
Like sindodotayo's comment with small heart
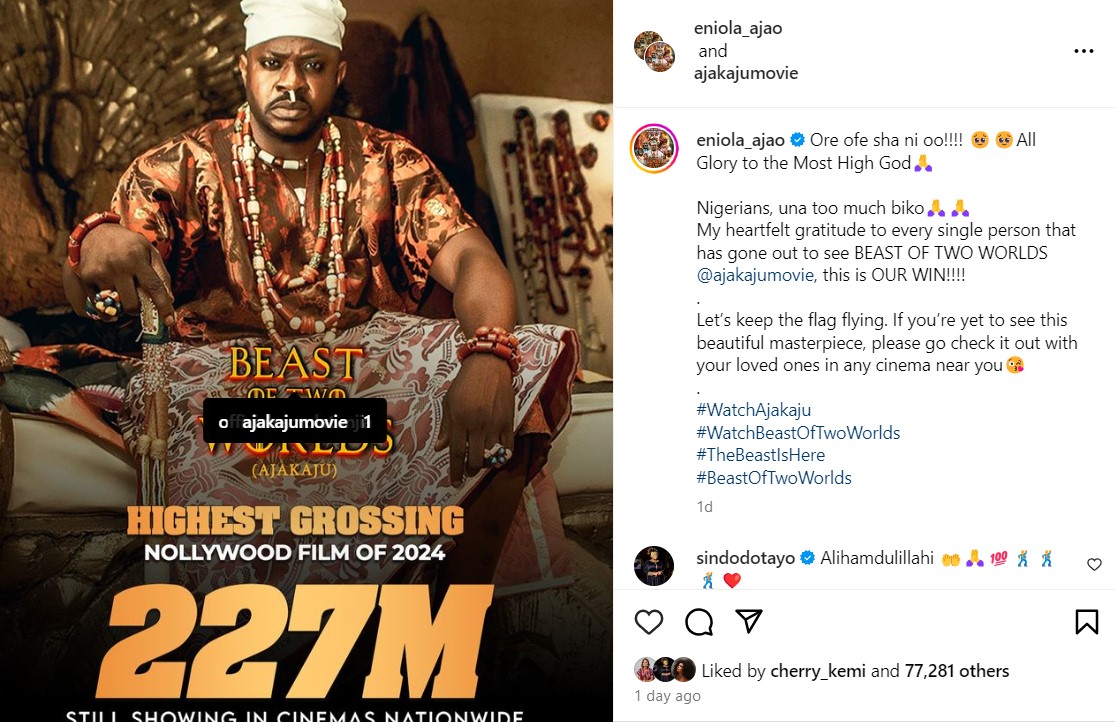pos(1094,564)
